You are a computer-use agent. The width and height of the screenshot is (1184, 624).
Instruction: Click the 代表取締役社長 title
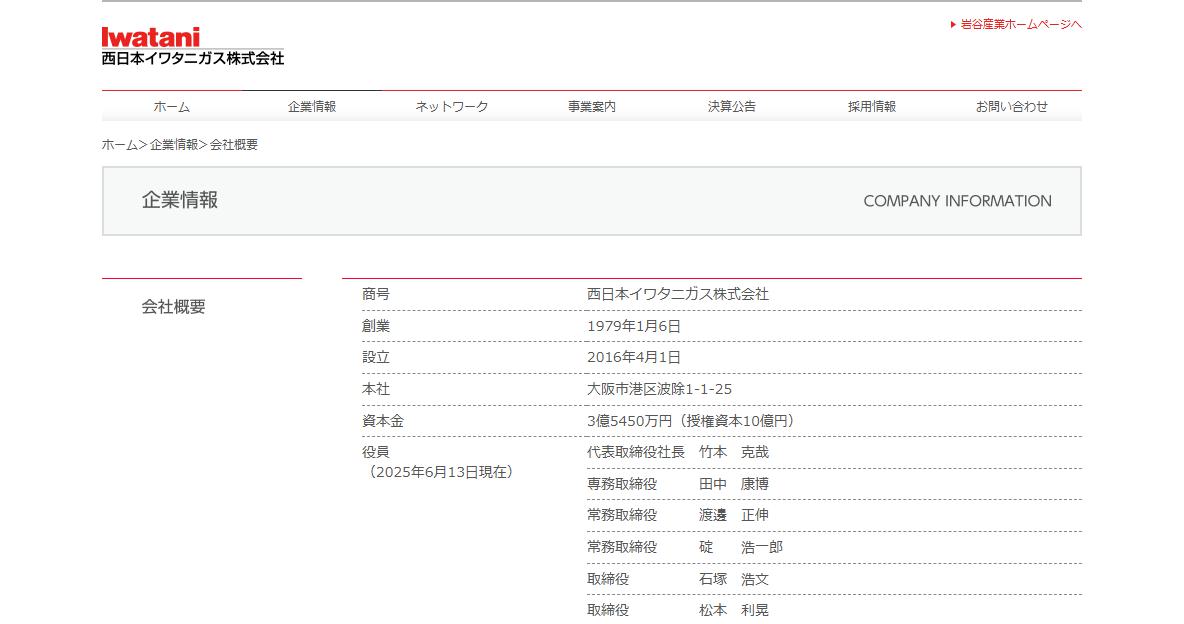636,452
